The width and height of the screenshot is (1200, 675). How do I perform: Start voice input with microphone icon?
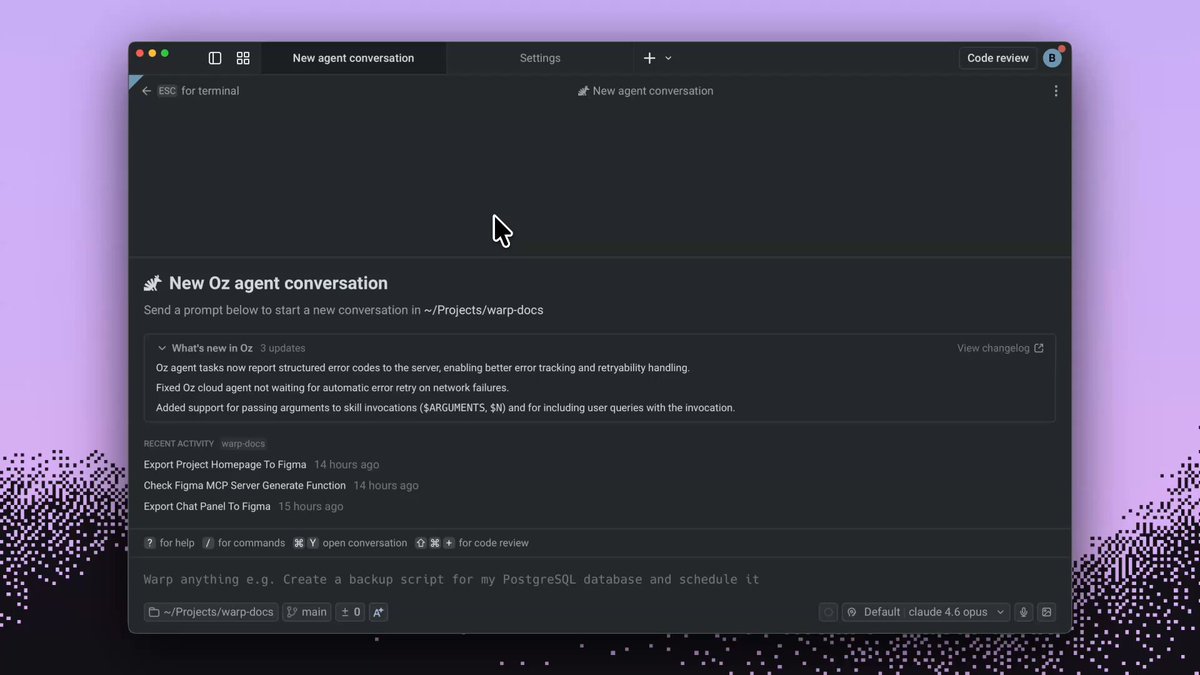1023,612
